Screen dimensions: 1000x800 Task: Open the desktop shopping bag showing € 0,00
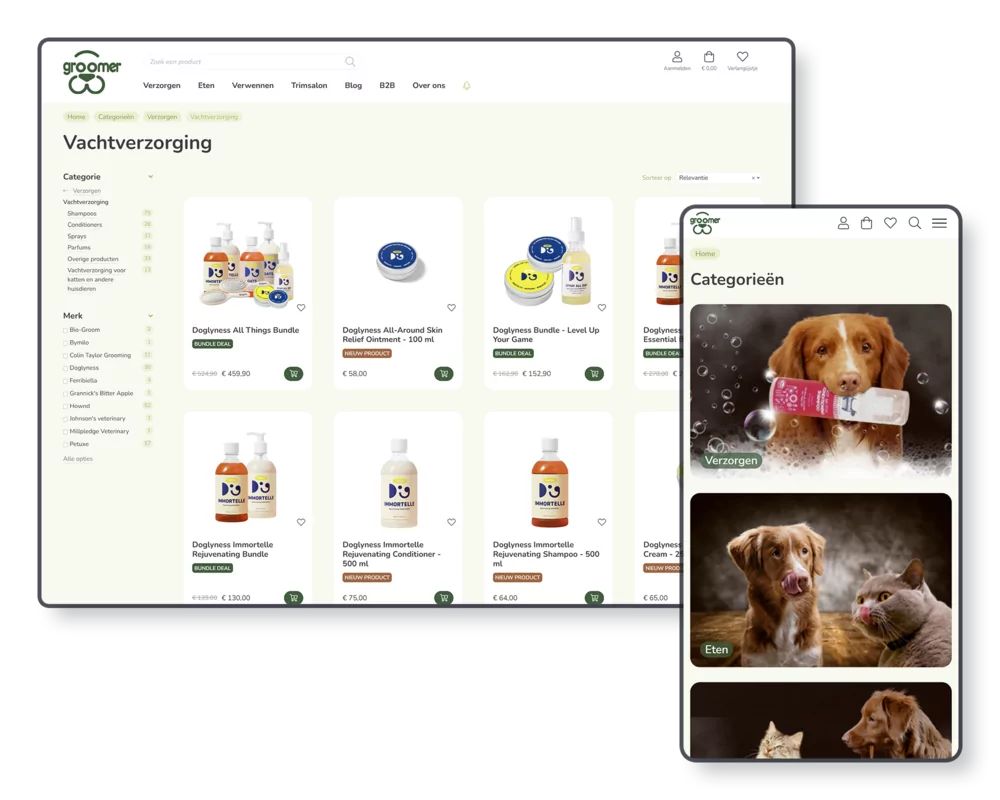point(709,58)
